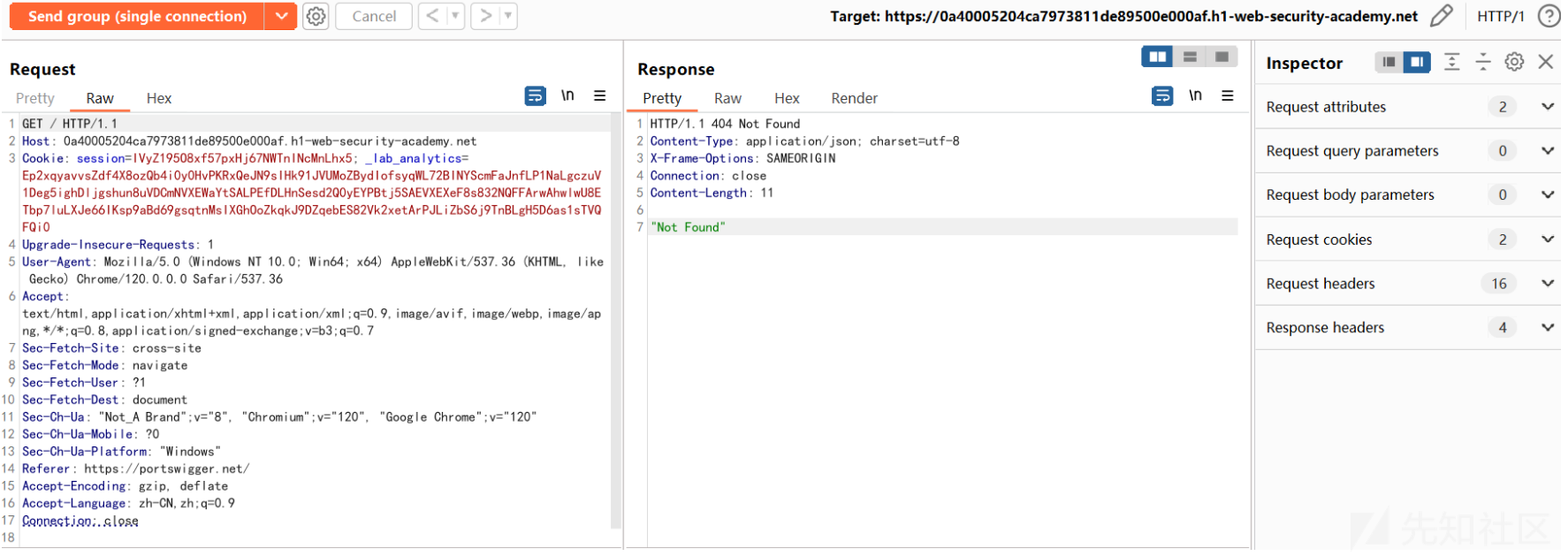This screenshot has width=1568, height=556.
Task: Open the send mode dropdown arrow
Action: pyautogui.click(x=280, y=16)
